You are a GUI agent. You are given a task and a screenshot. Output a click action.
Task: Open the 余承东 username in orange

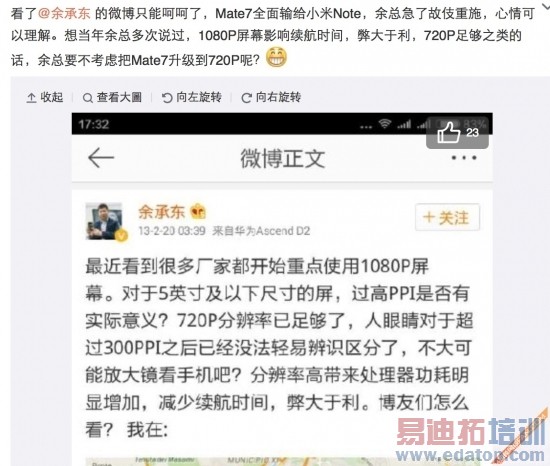point(161,212)
